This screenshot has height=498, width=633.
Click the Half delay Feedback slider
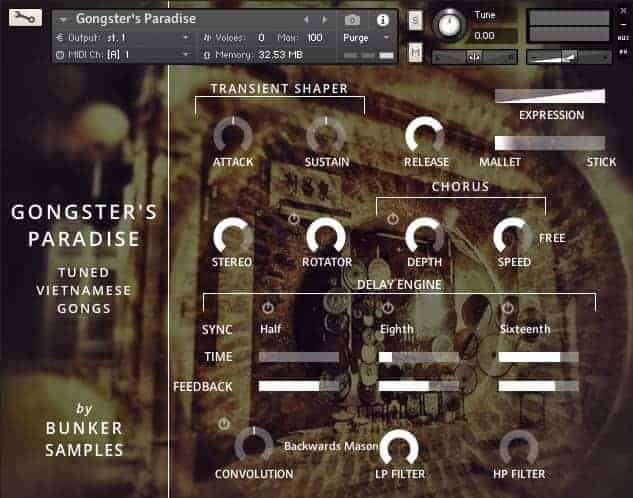click(299, 386)
